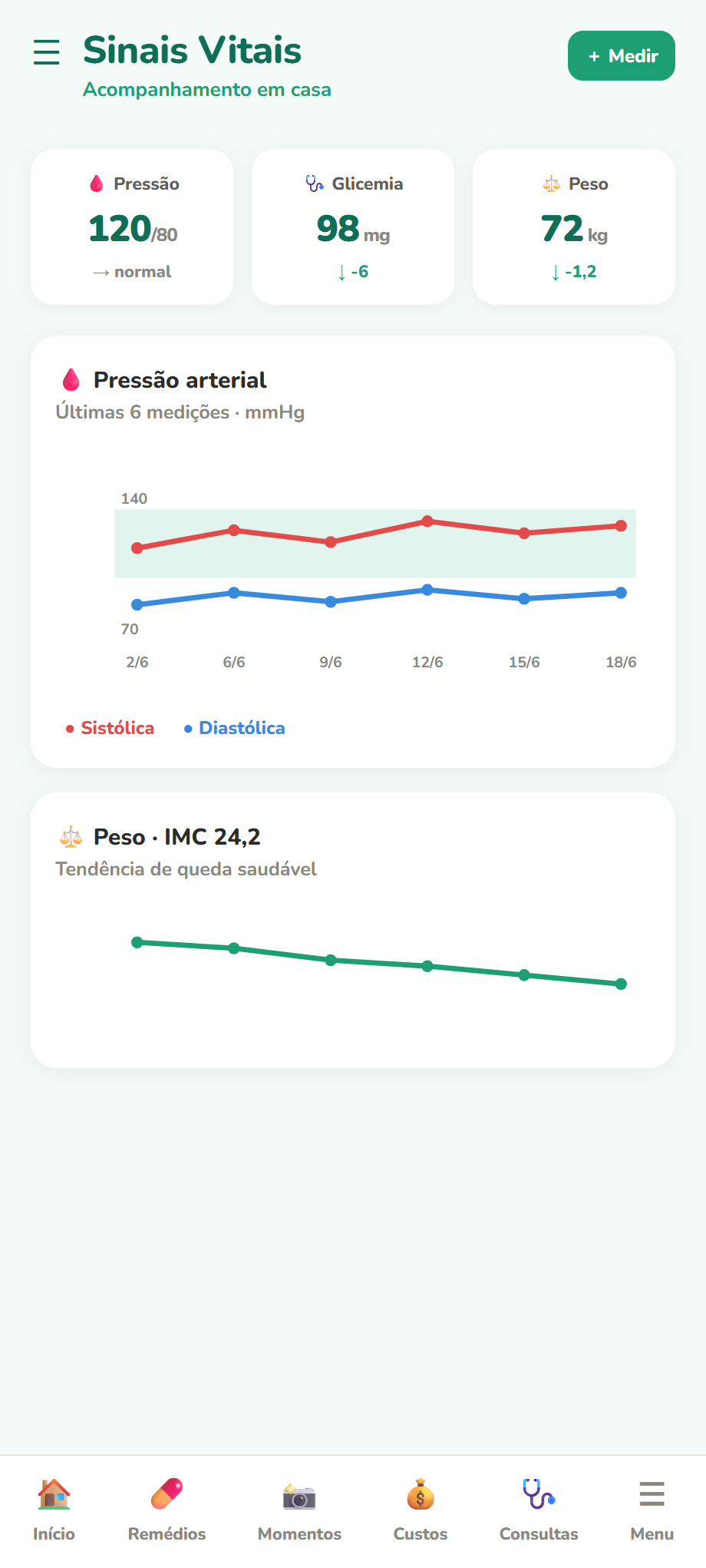Tap the Menu icon in bottom navigation
Screen dimensions: 706x1568
[x=652, y=1494]
